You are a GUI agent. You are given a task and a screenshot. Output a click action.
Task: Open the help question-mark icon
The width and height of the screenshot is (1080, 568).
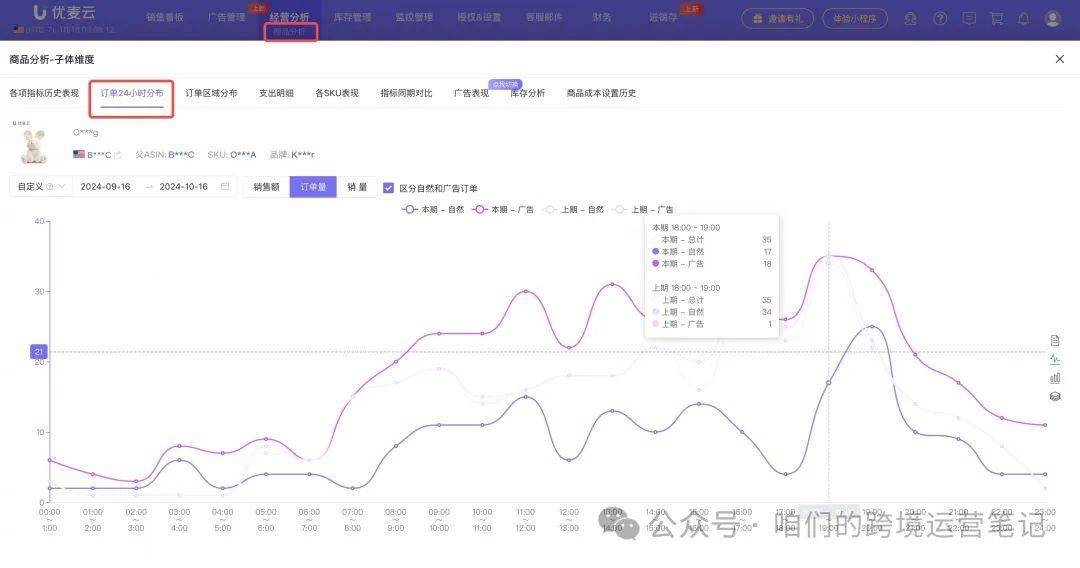coord(939,19)
